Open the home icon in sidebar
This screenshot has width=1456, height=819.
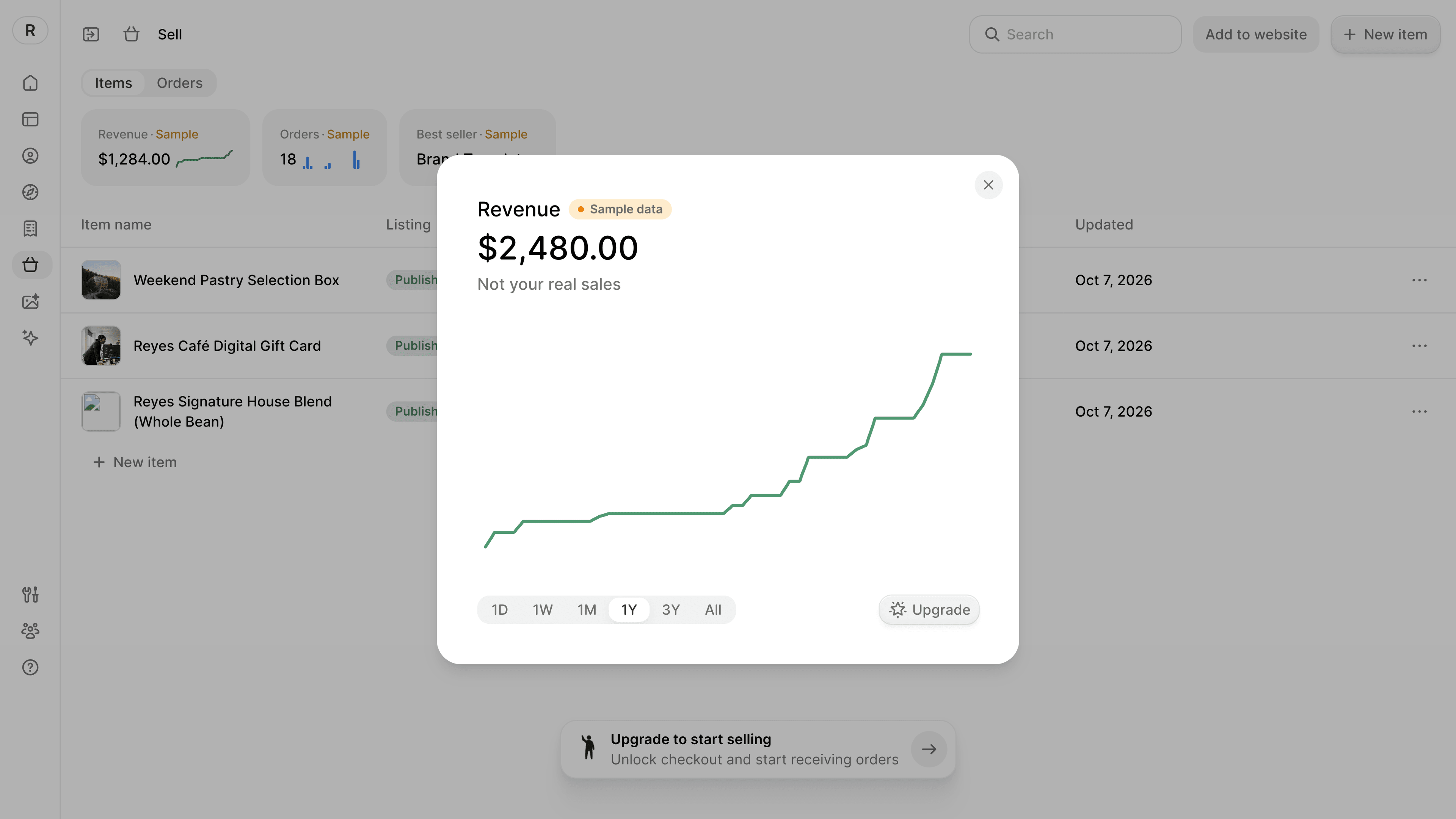tap(30, 83)
